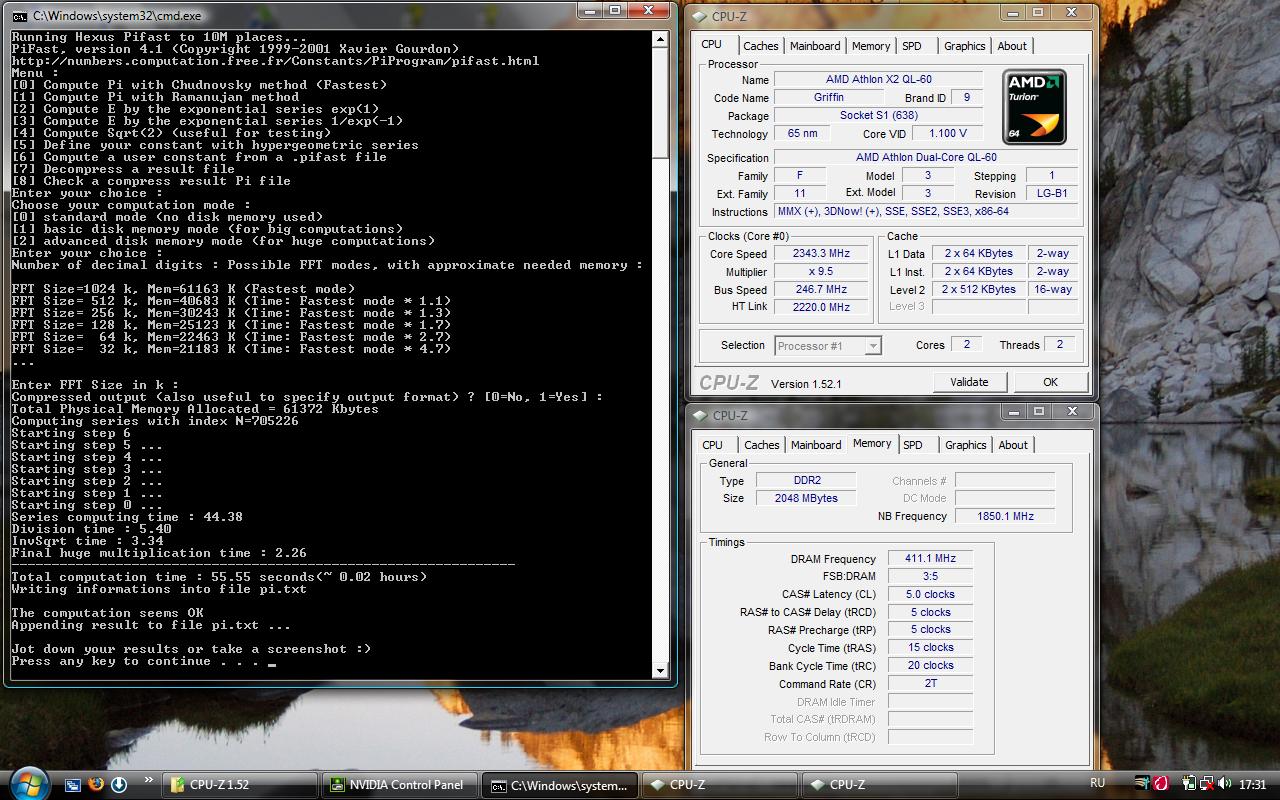Screen dimensions: 1280x800
Task: Open the Processor #1 selection dropdown
Action: coord(828,346)
